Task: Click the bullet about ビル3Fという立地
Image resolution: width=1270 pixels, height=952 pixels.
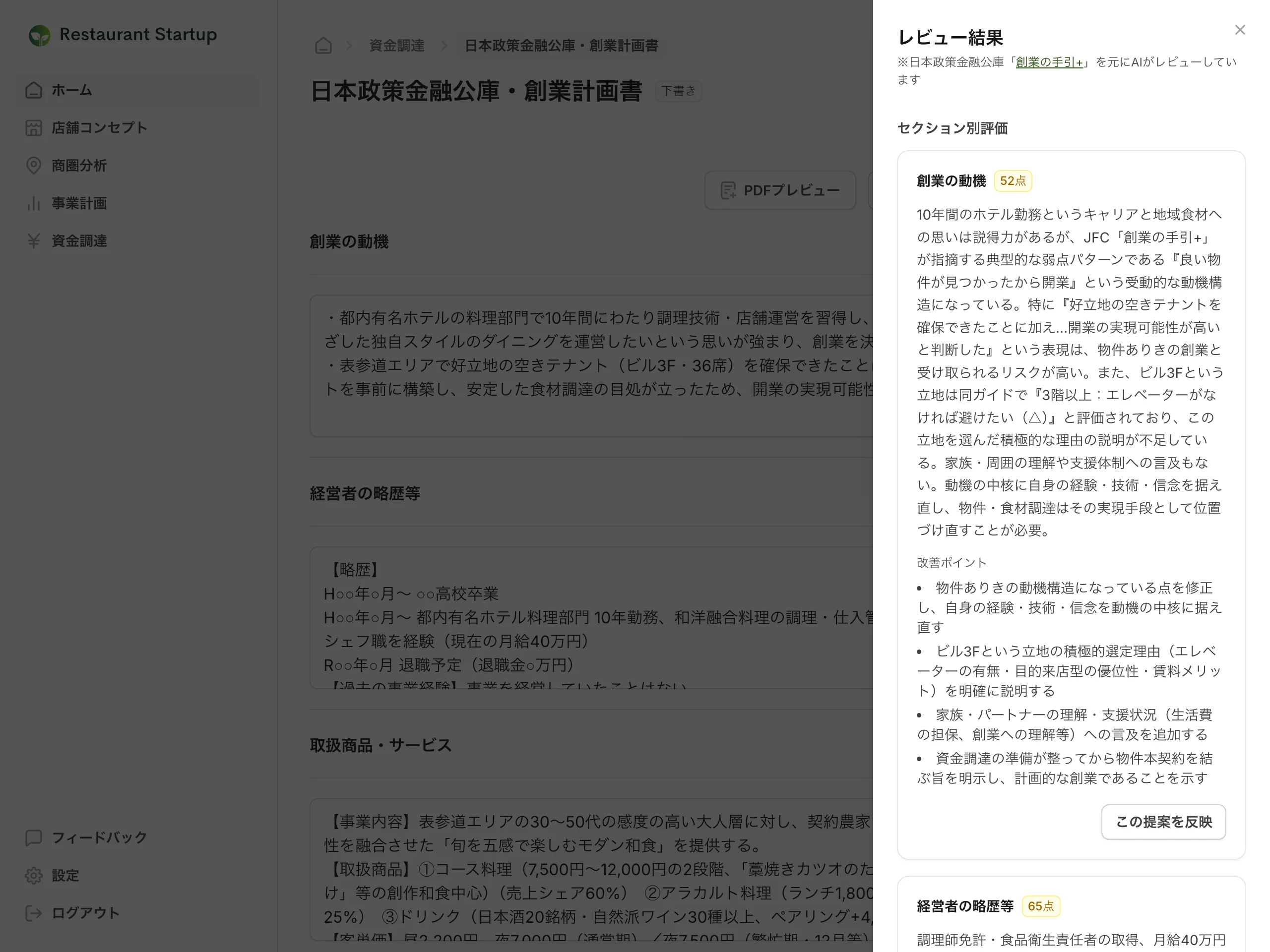Action: pyautogui.click(x=1069, y=671)
